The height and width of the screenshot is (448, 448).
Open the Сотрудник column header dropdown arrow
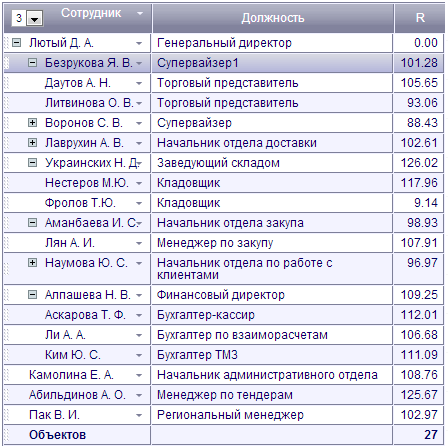(x=140, y=13)
